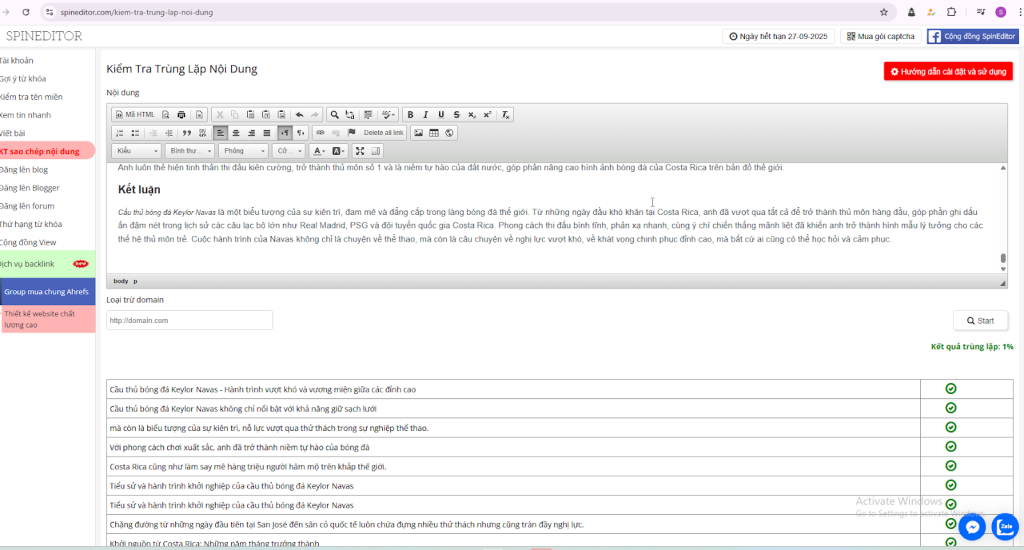Viewport: 1024px width, 550px height.
Task: Expand the Cỡ font size dropdown
Action: [x=288, y=151]
